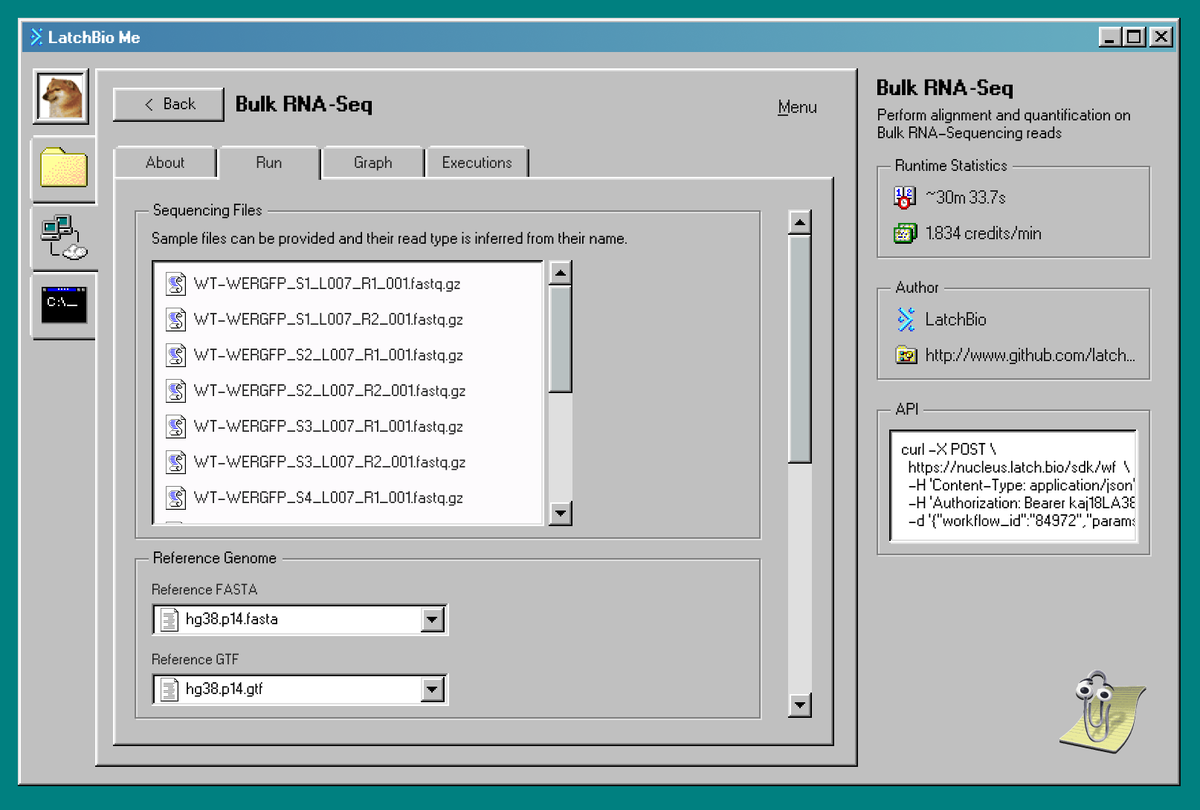Viewport: 1200px width, 810px height.
Task: Click the main panel scrollbar thumb
Action: coord(799,349)
